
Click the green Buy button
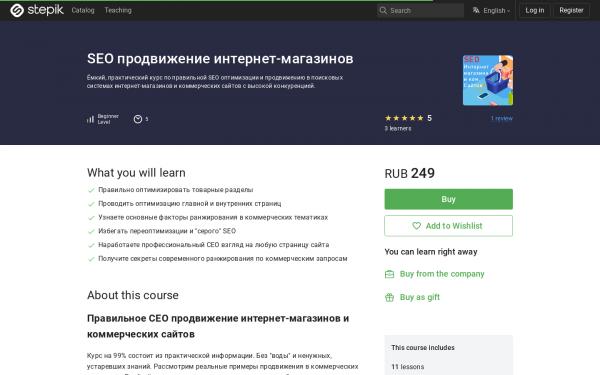[448, 199]
